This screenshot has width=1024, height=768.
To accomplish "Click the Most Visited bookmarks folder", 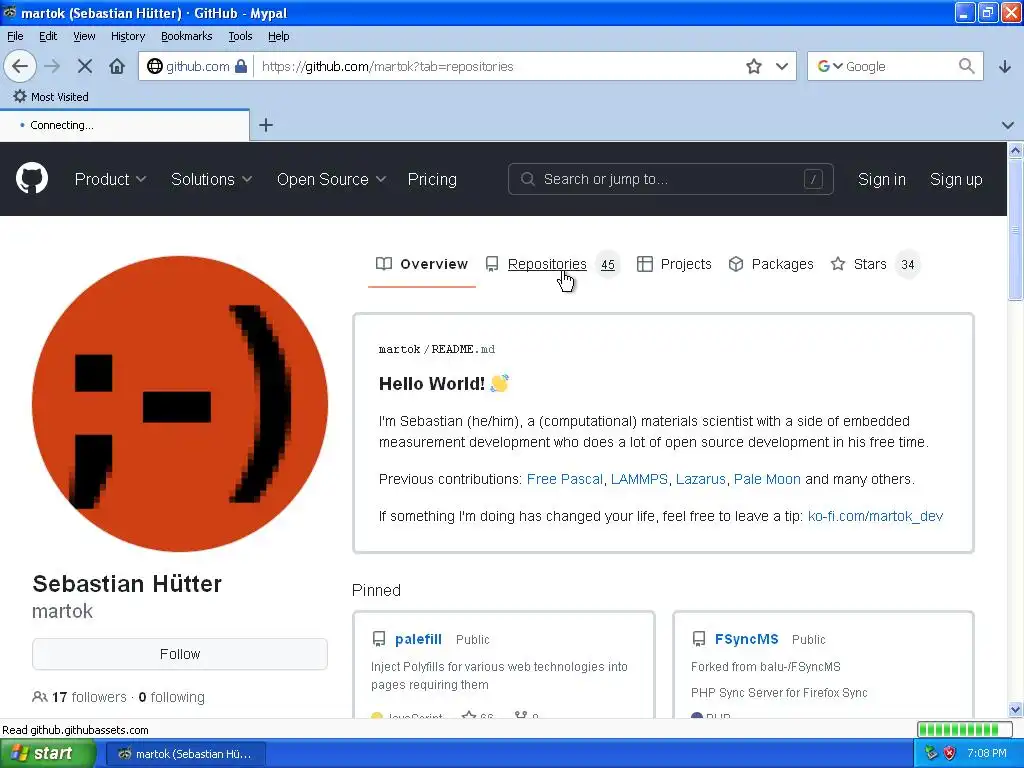I will (51, 96).
